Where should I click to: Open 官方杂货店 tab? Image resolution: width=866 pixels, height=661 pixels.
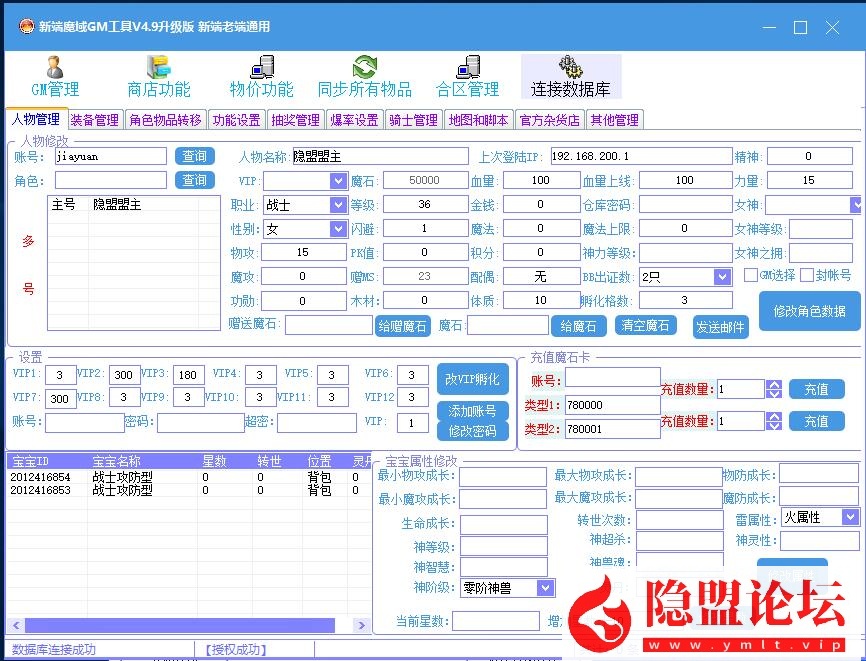(550, 120)
